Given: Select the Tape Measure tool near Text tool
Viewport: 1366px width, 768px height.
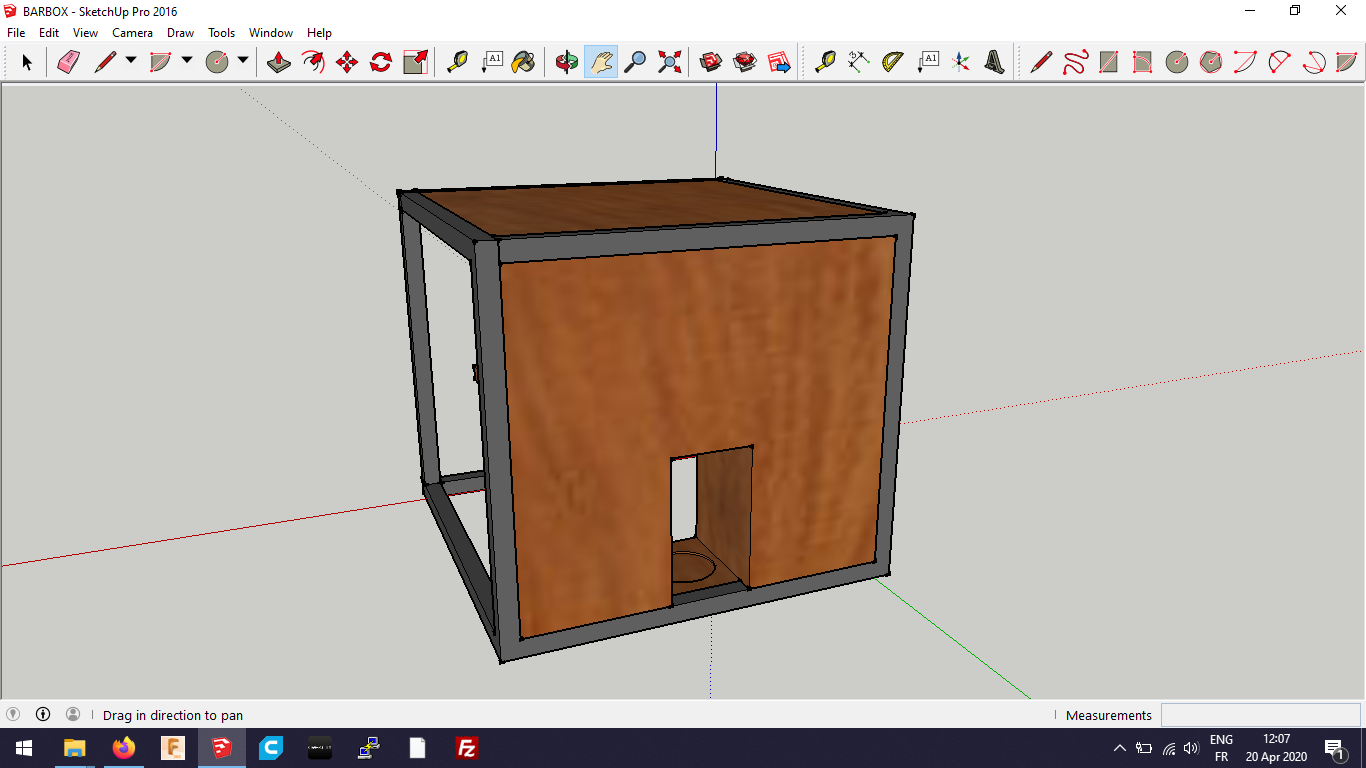Looking at the screenshot, I should pos(457,62).
